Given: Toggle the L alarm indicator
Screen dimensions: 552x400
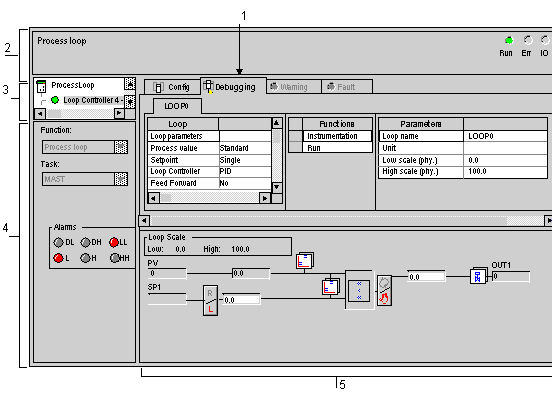Looking at the screenshot, I should (58, 258).
